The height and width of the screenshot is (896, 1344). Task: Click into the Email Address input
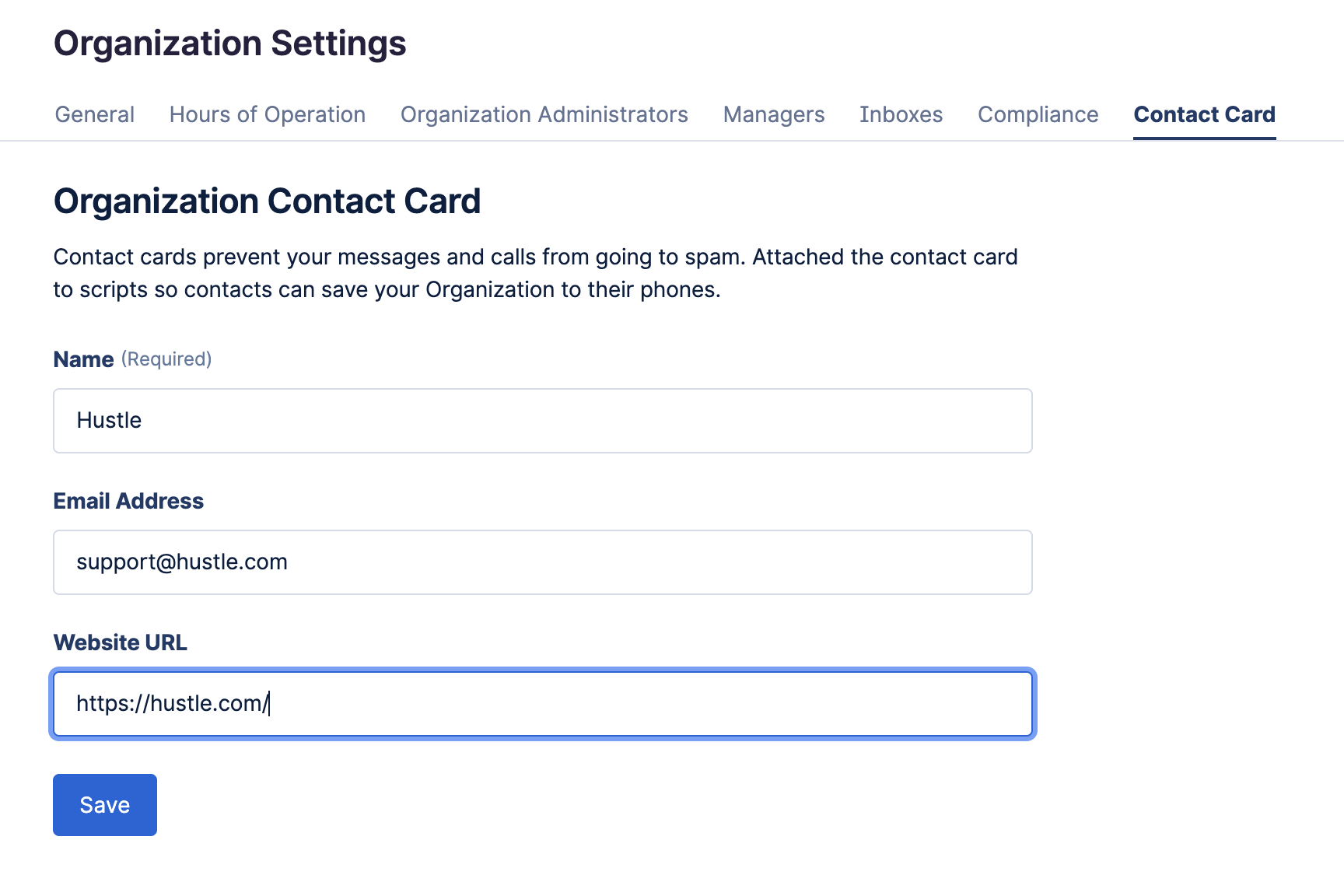(542, 562)
